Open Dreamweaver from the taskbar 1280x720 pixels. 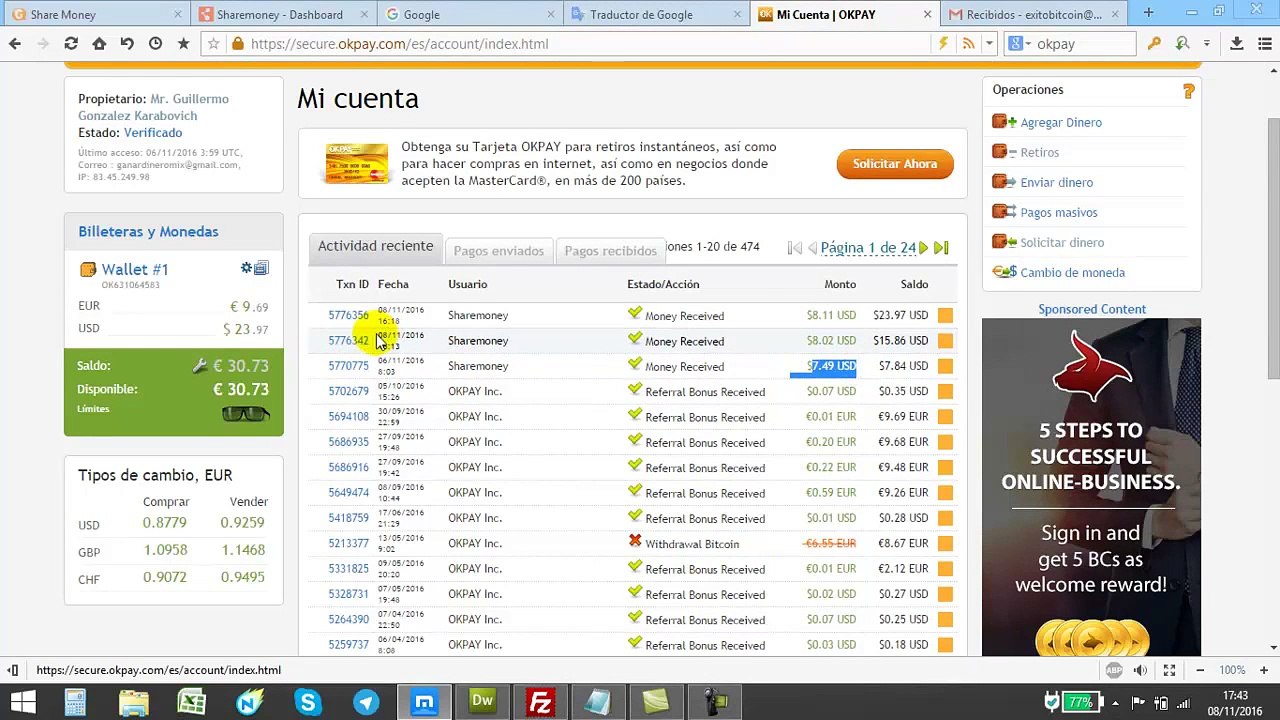482,702
